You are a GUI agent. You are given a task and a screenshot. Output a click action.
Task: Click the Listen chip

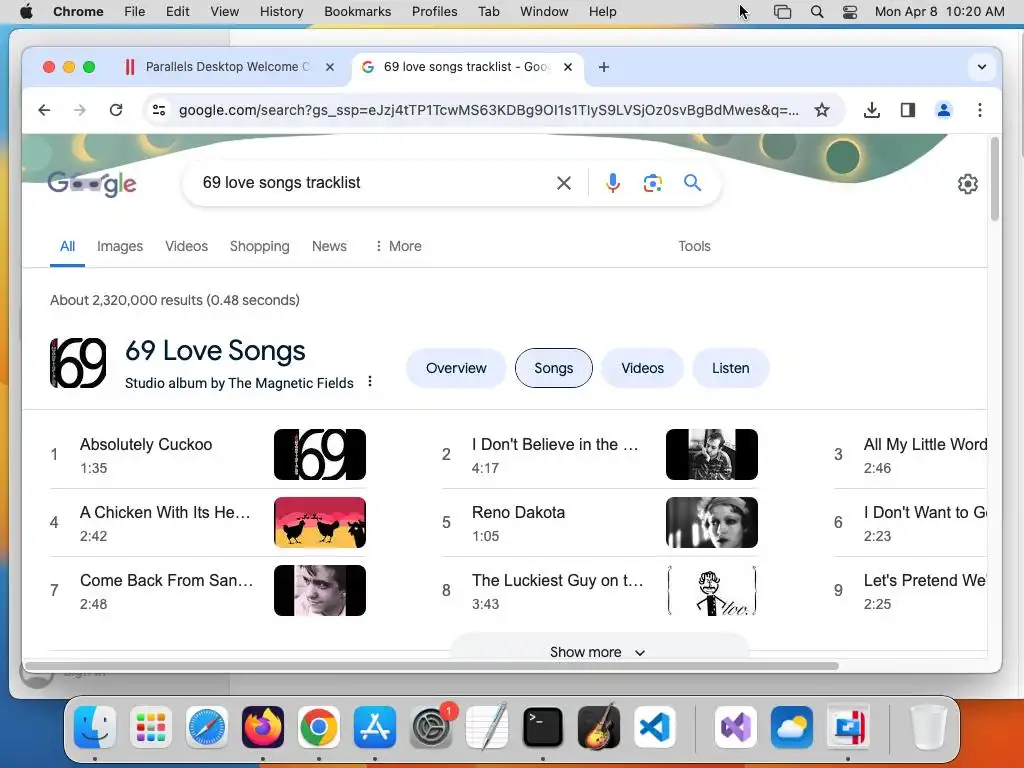(730, 368)
